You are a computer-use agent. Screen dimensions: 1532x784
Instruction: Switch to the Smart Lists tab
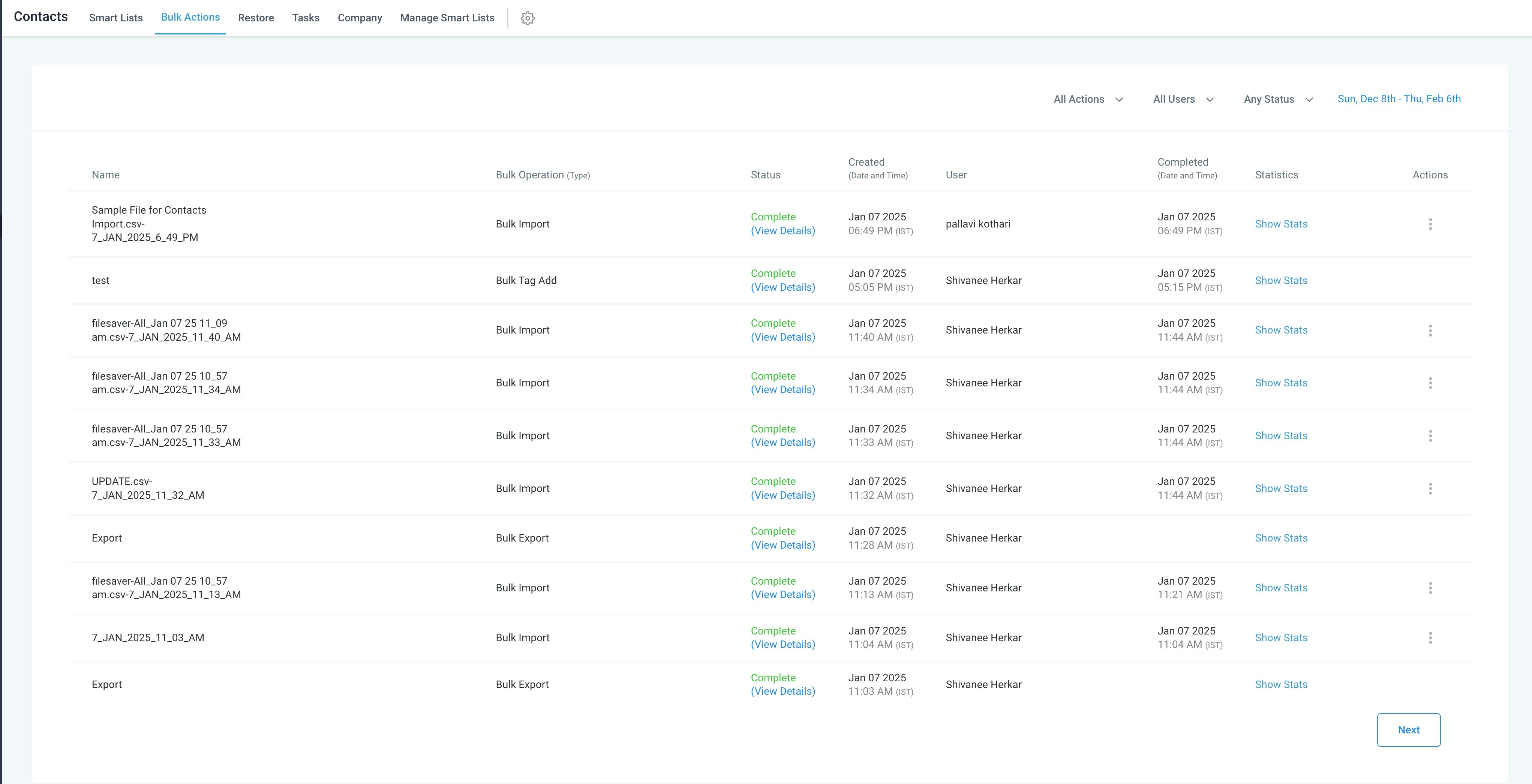pyautogui.click(x=116, y=18)
